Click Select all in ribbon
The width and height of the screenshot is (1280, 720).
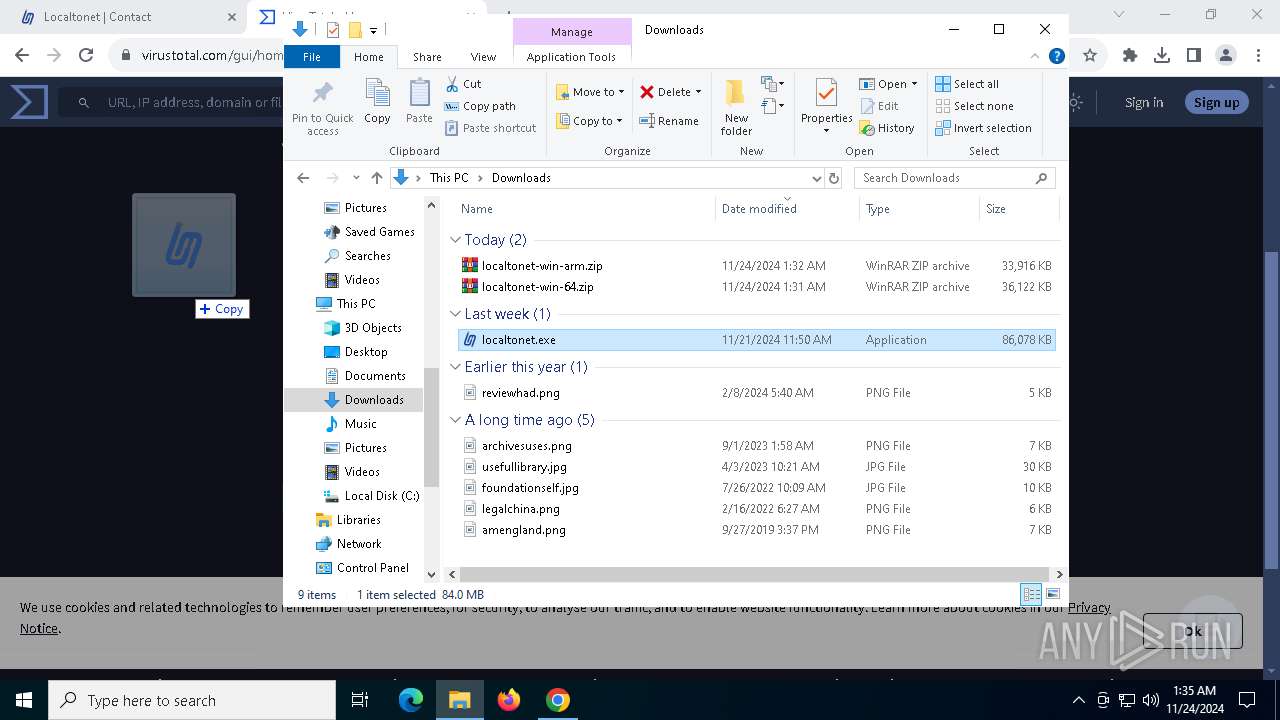(967, 84)
